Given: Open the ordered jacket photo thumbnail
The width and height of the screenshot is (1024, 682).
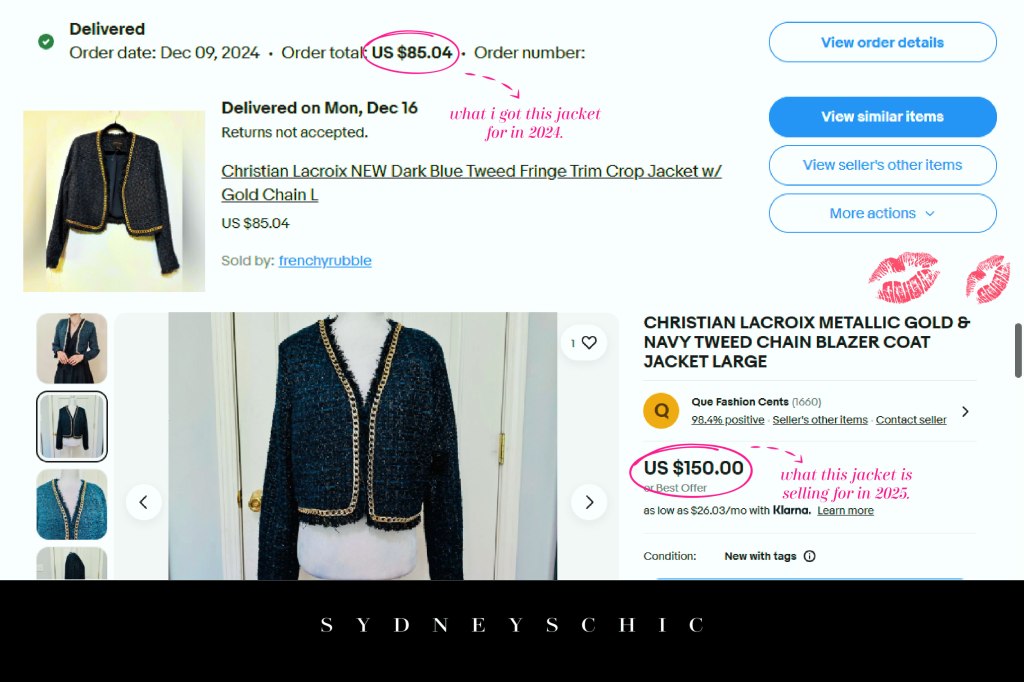Looking at the screenshot, I should click(x=114, y=201).
